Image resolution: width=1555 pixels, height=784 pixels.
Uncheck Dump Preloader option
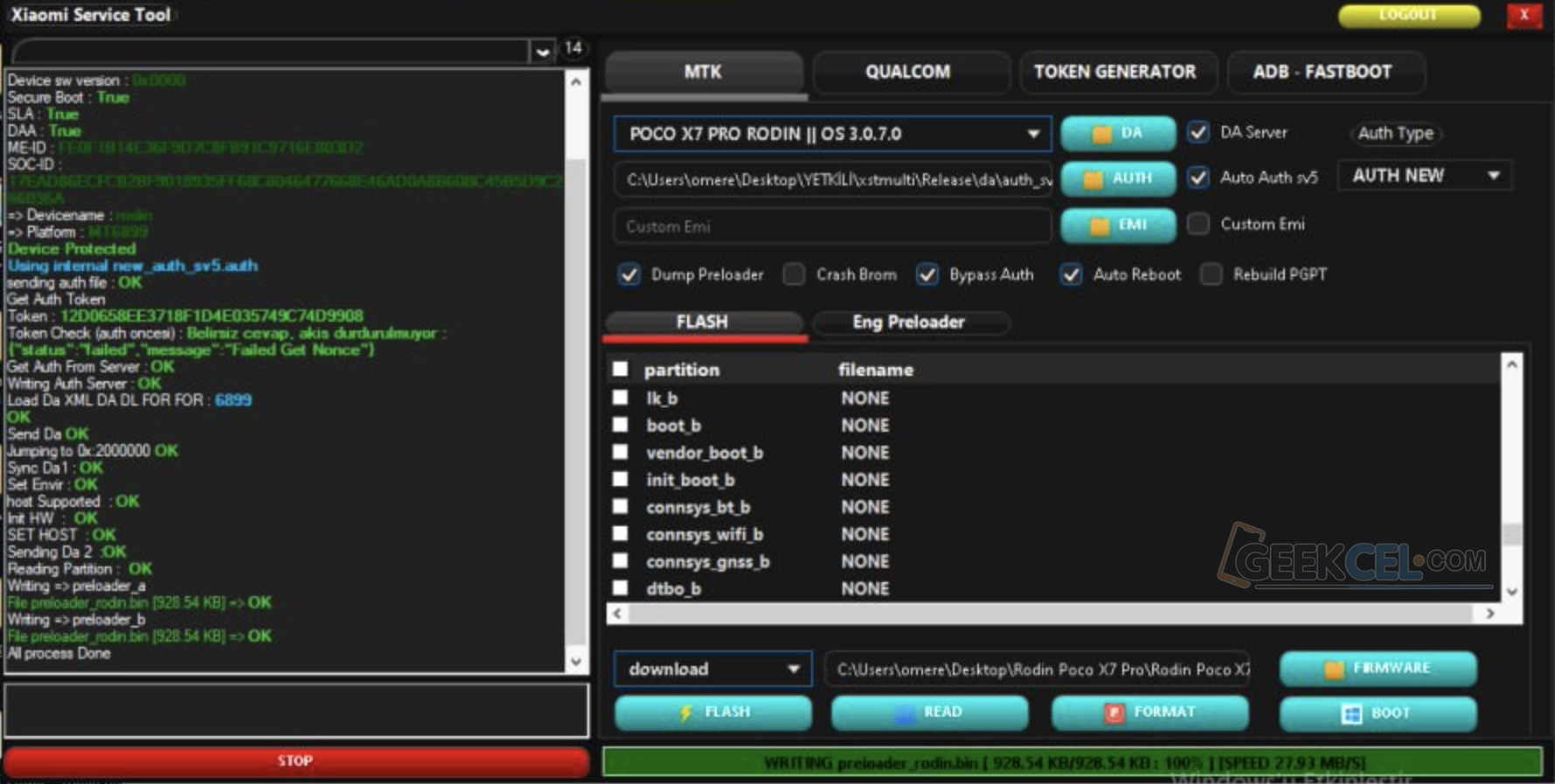click(628, 274)
